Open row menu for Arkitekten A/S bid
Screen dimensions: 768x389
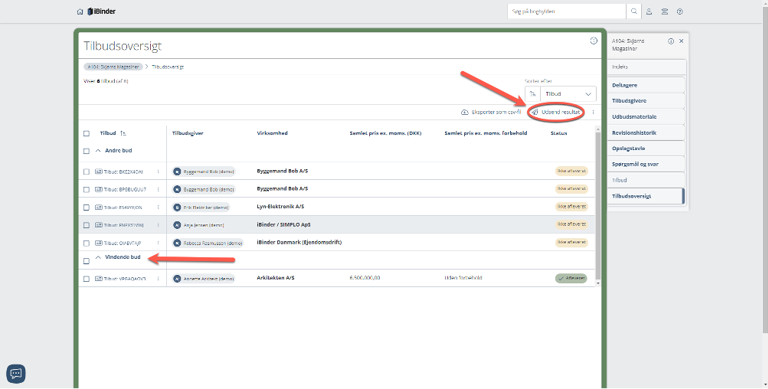click(x=158, y=278)
